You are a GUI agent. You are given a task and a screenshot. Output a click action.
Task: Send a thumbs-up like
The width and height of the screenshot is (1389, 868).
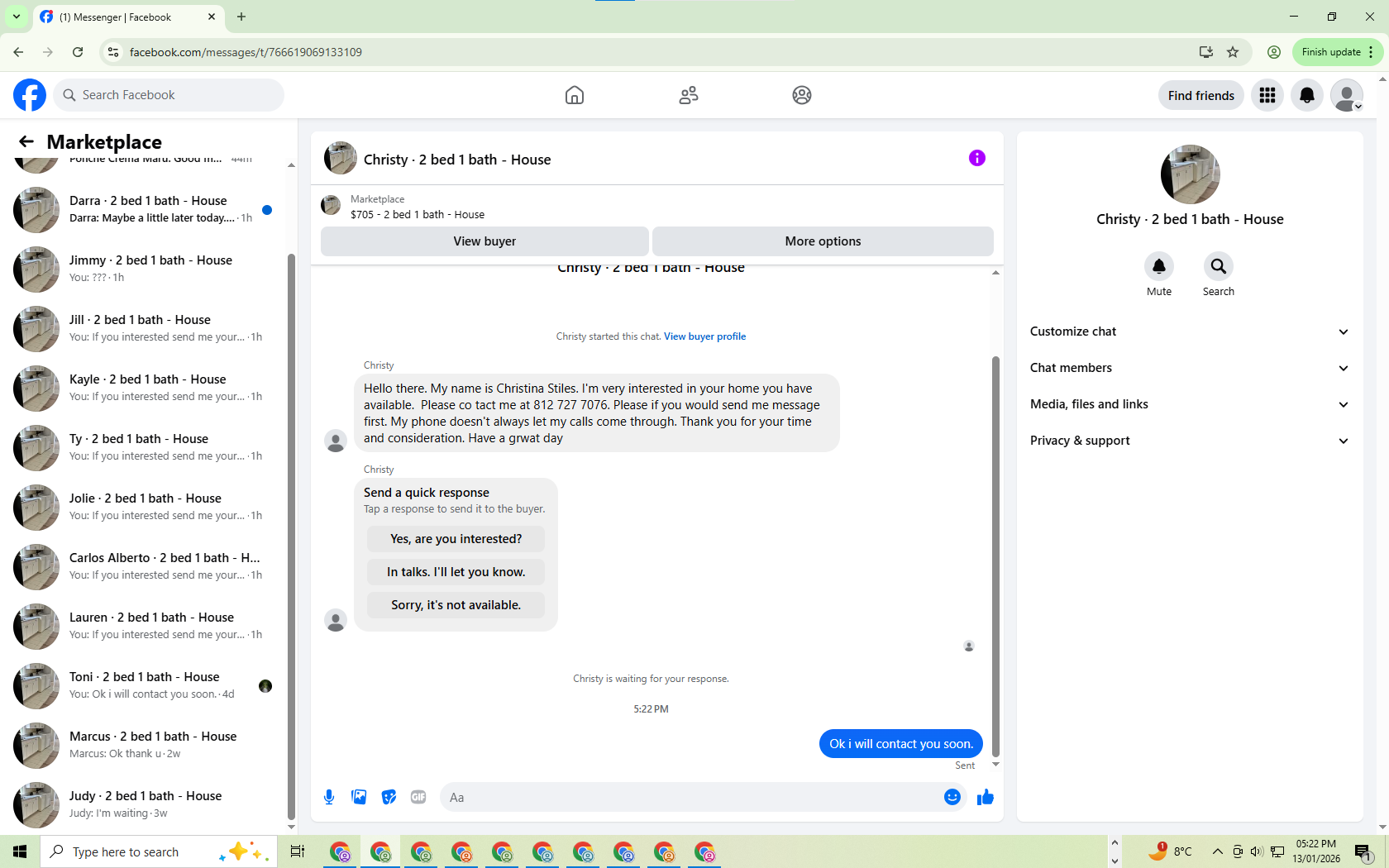[986, 797]
